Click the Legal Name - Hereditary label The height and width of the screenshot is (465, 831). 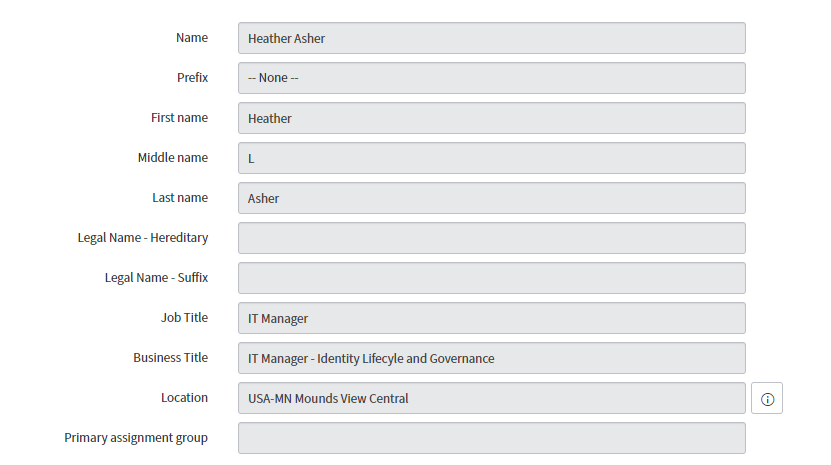tap(143, 238)
